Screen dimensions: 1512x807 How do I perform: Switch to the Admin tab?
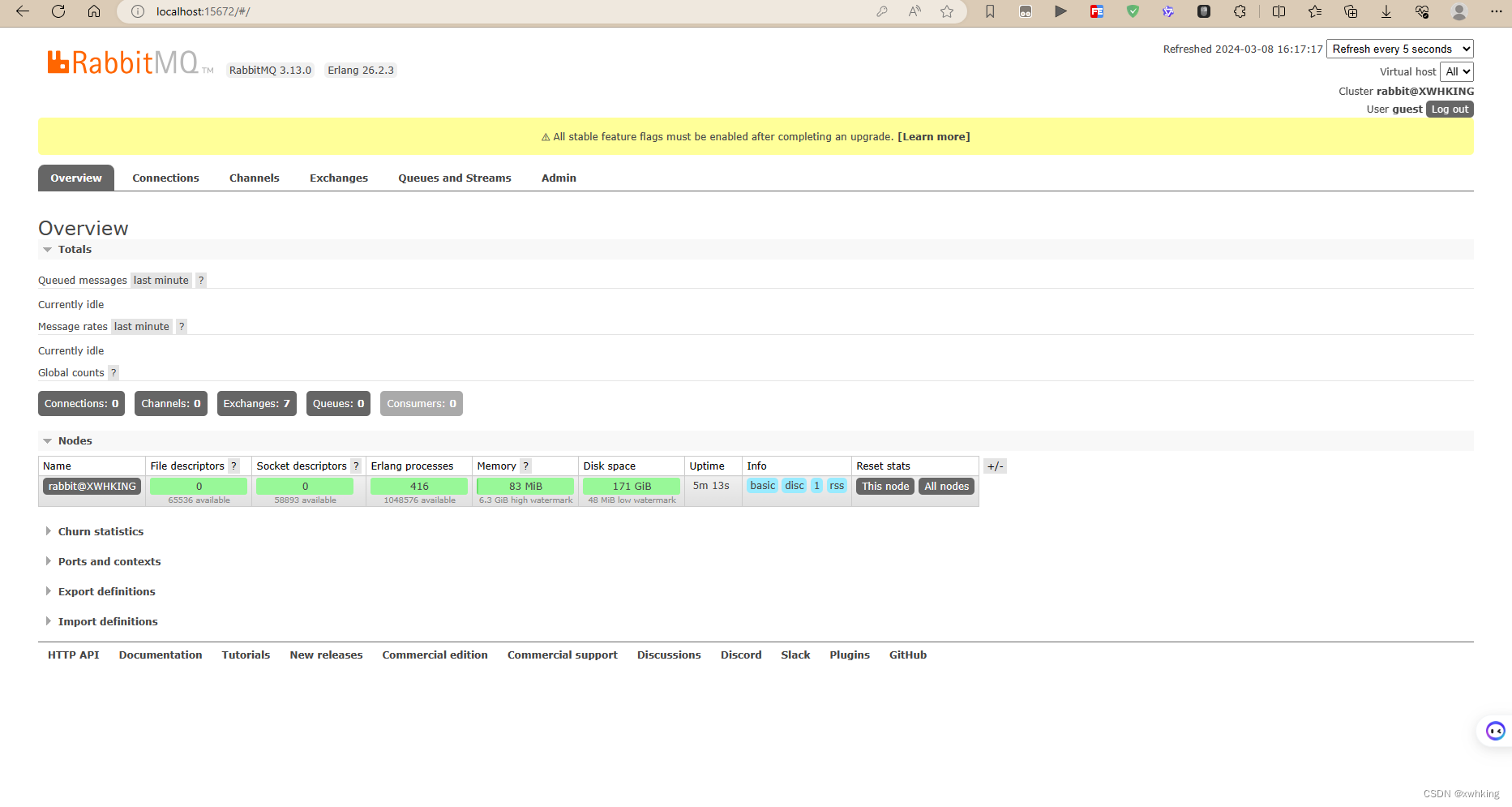(x=559, y=178)
